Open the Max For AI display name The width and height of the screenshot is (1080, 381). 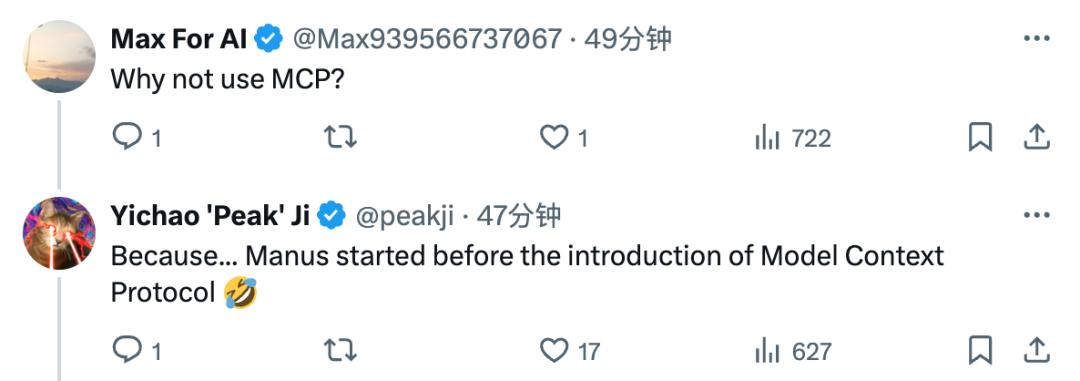click(178, 39)
